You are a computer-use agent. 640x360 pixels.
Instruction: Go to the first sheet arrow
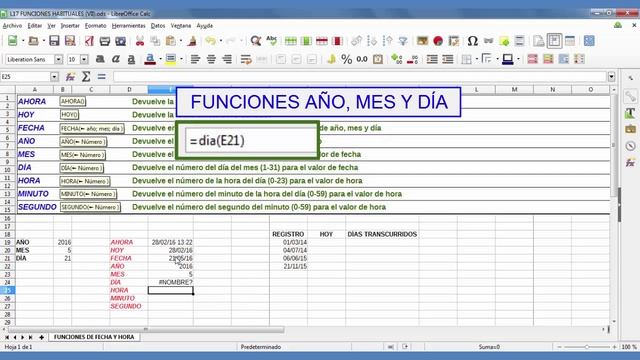pyautogui.click(x=7, y=338)
